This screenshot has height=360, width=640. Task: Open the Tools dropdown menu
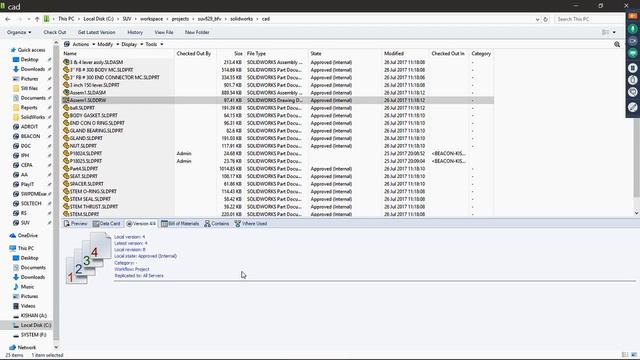154,44
